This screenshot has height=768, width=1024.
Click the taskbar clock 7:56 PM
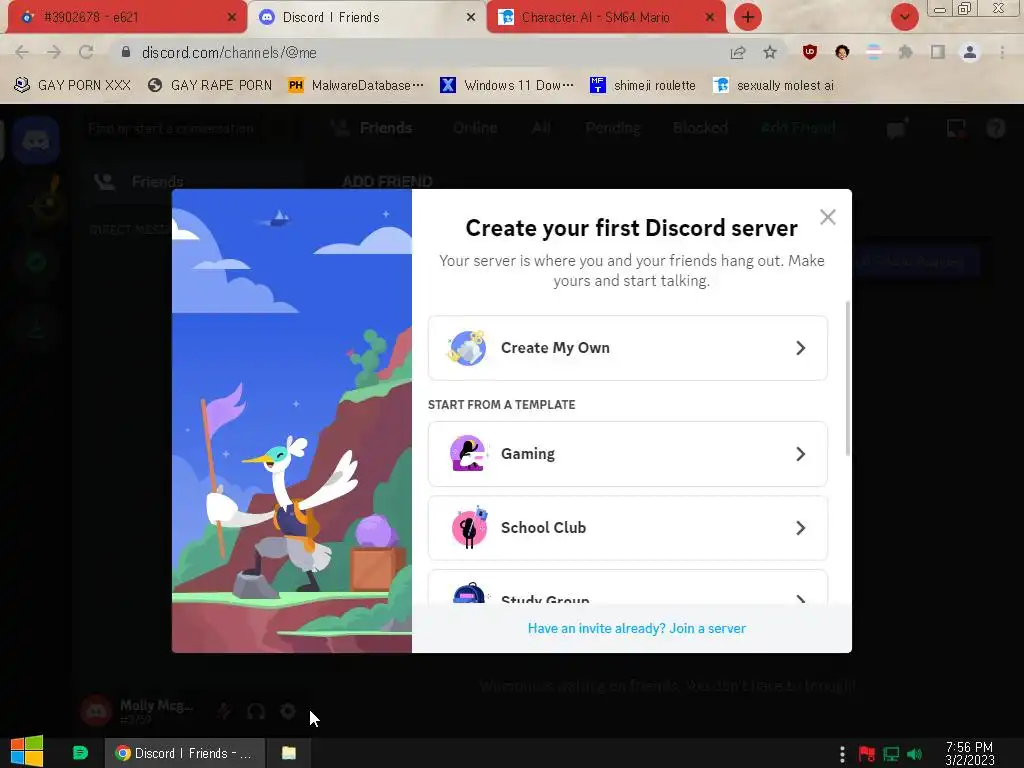click(x=970, y=753)
